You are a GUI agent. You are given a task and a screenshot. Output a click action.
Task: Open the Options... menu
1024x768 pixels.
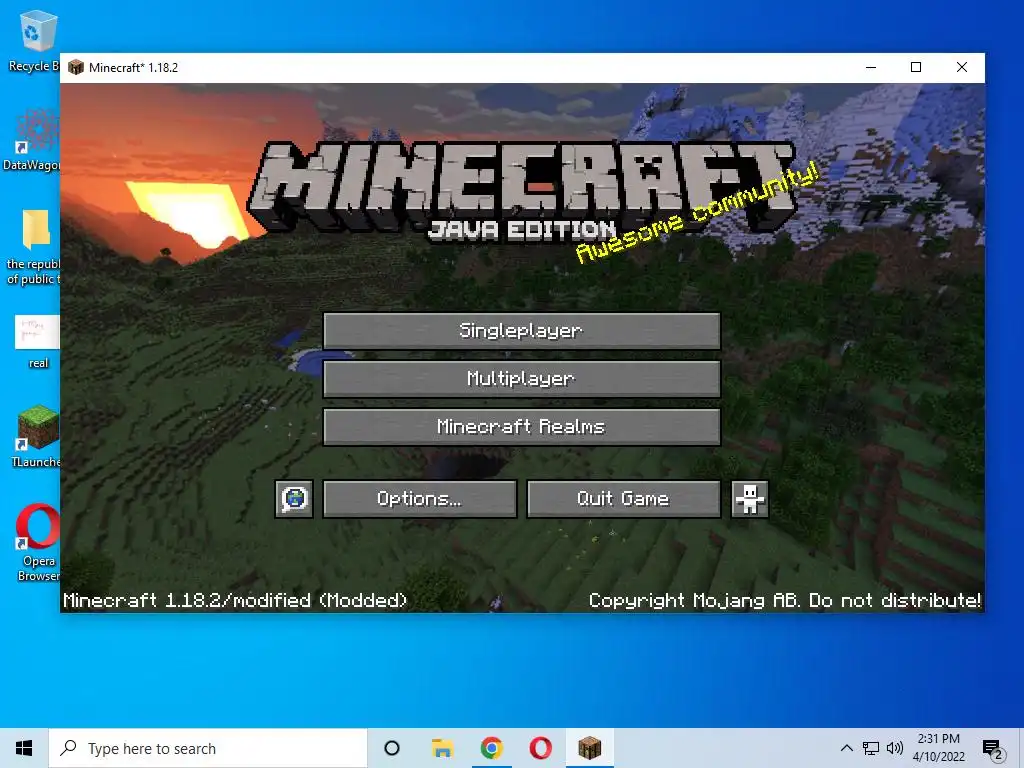(x=419, y=500)
